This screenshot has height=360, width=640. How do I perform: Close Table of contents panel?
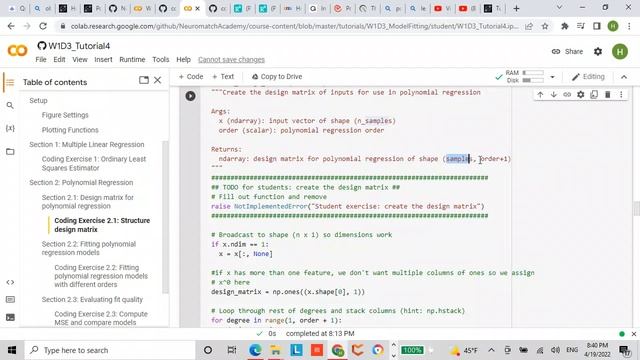pos(158,80)
